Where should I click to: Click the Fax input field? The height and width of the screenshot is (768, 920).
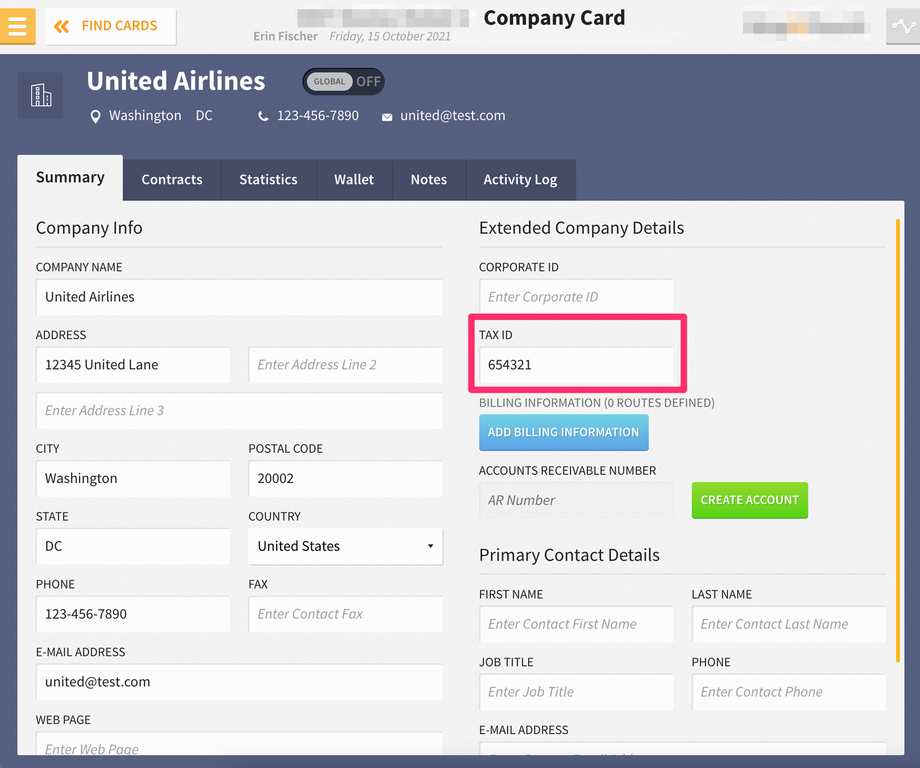[x=346, y=614]
